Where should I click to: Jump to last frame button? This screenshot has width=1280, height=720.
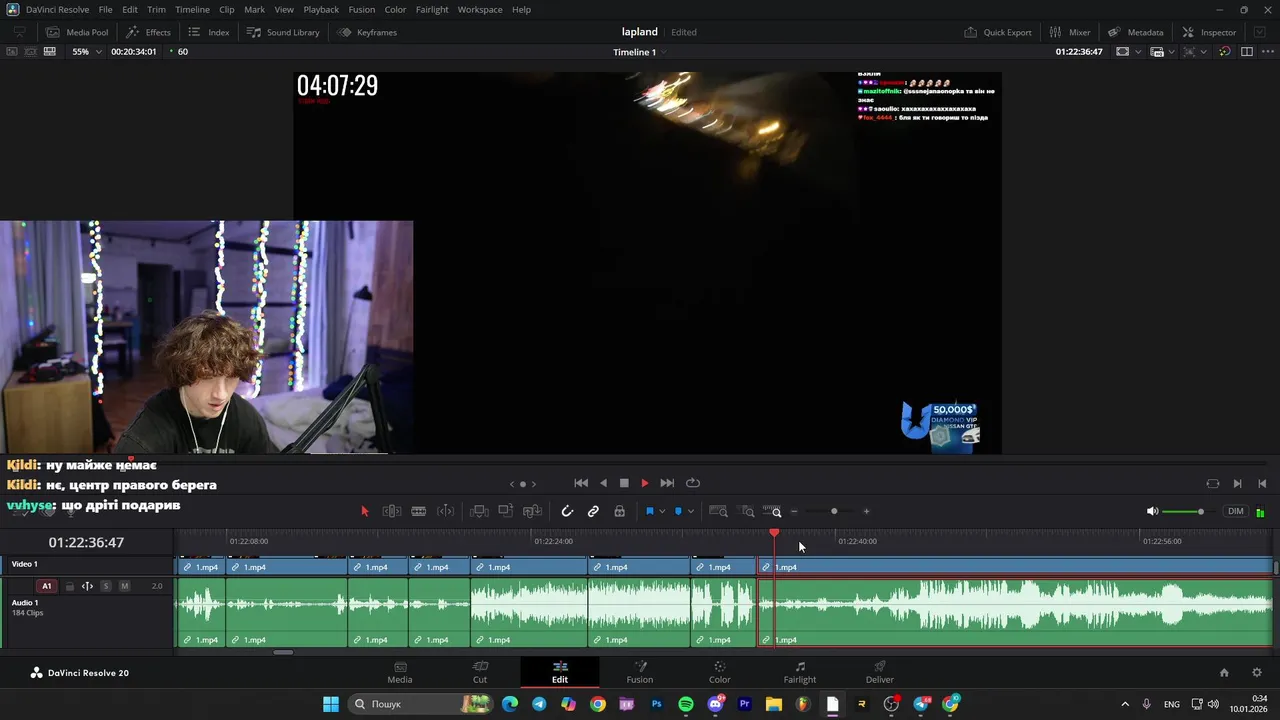(x=667, y=483)
